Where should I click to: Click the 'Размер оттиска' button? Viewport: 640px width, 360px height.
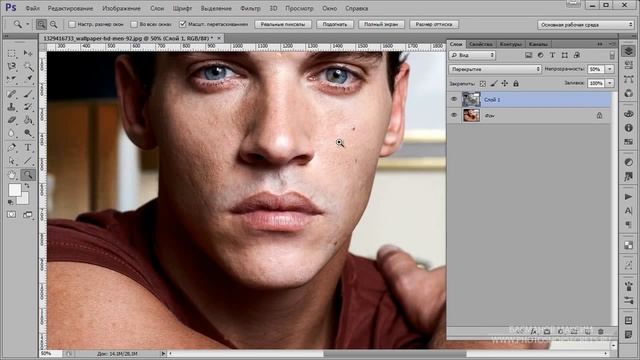pos(434,24)
